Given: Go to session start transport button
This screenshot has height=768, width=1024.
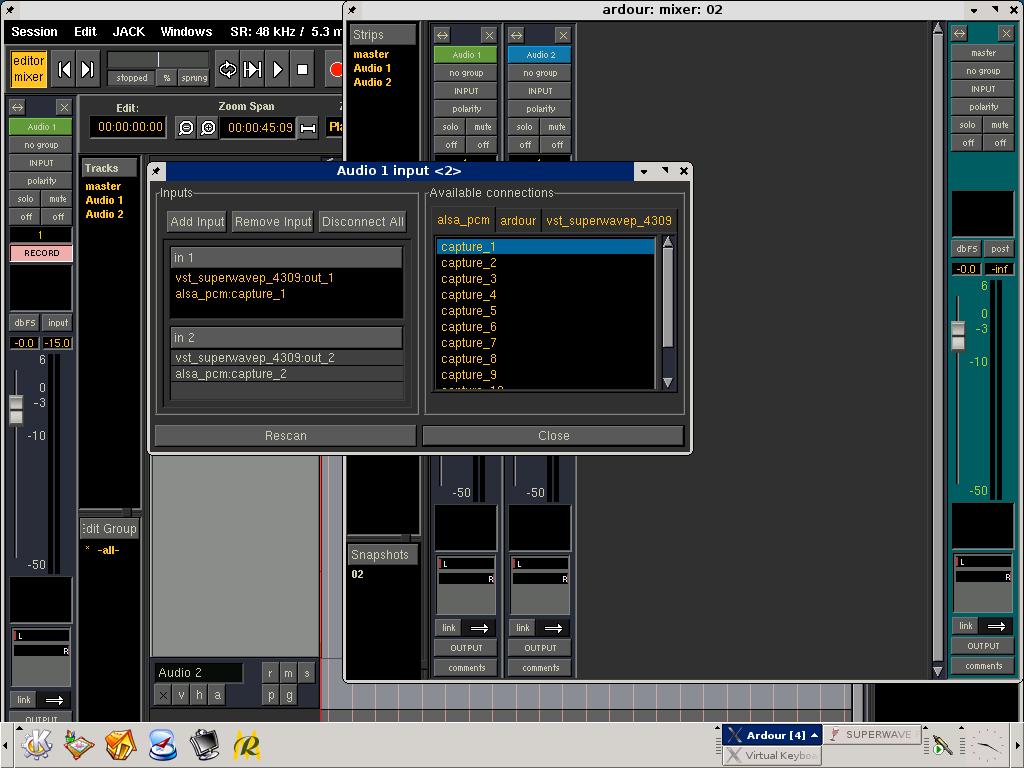Looking at the screenshot, I should point(64,69).
